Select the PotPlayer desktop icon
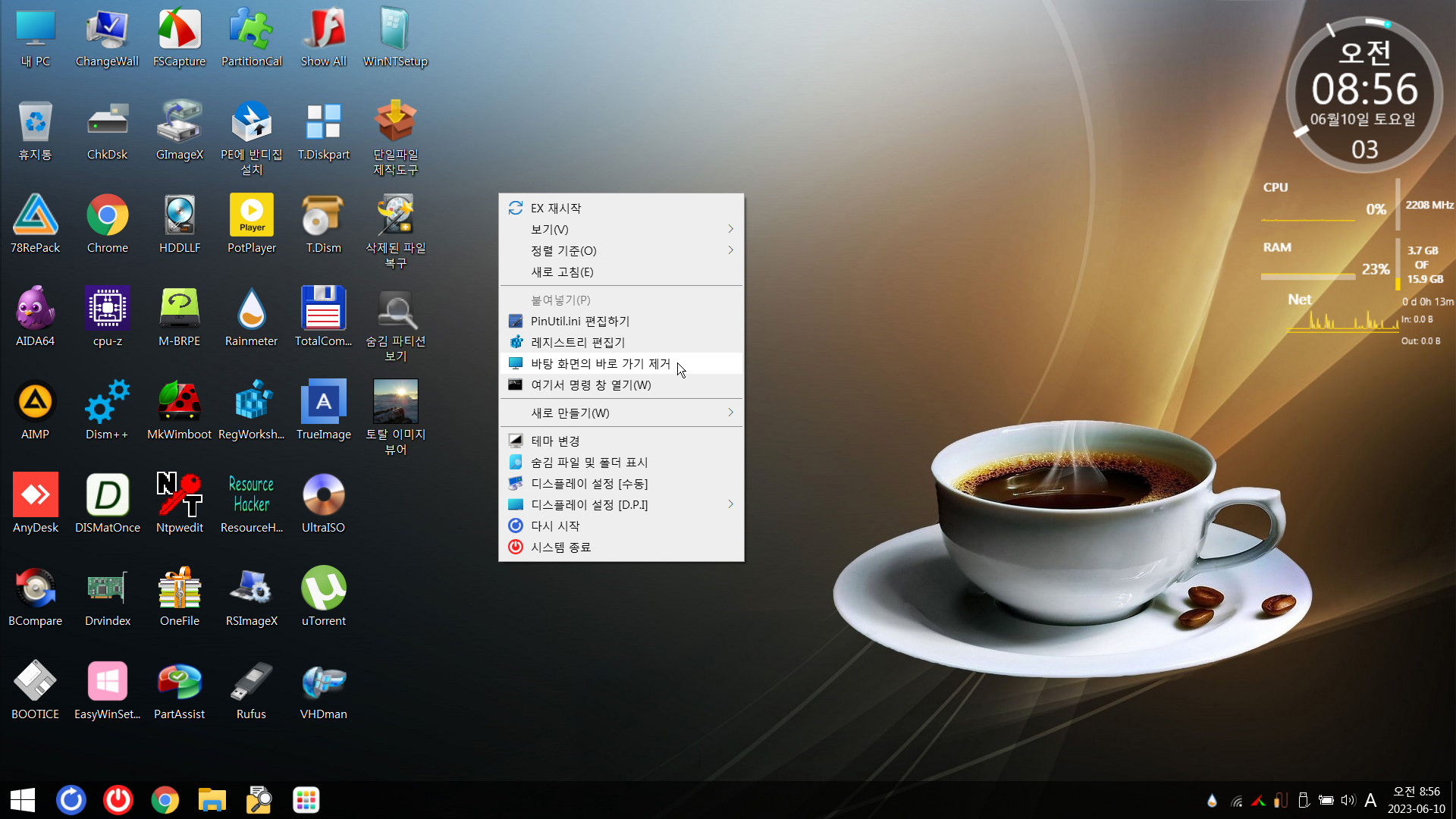 pyautogui.click(x=251, y=224)
